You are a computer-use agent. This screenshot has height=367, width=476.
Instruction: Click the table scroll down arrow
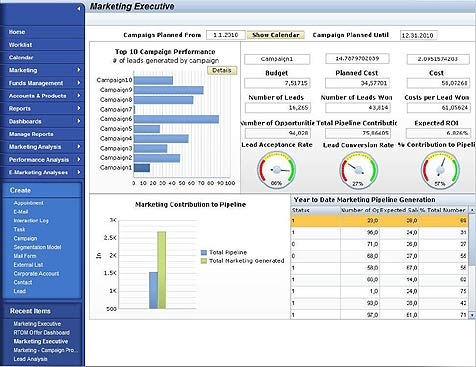pyautogui.click(x=472, y=315)
